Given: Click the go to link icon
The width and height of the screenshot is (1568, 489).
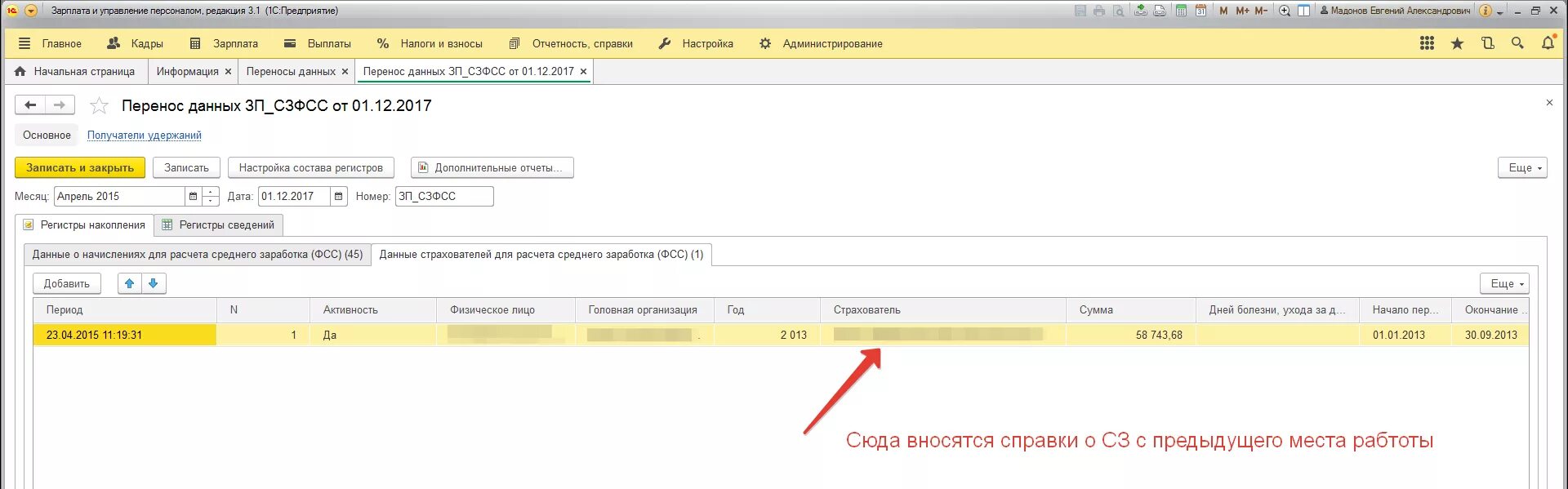Looking at the screenshot, I should tap(1160, 11).
